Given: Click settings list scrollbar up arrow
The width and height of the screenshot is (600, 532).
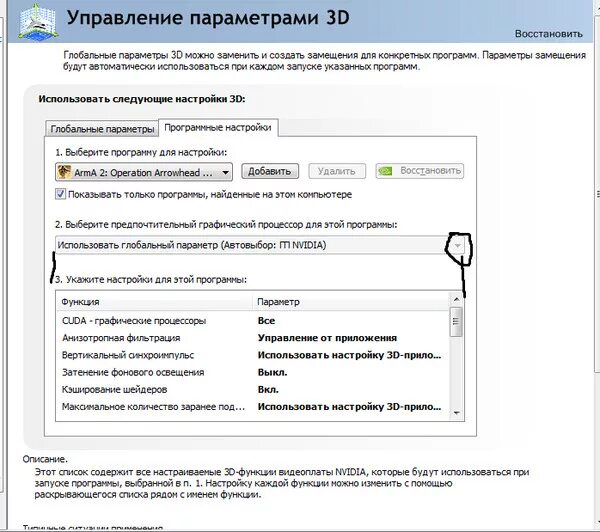Looking at the screenshot, I should tap(456, 299).
